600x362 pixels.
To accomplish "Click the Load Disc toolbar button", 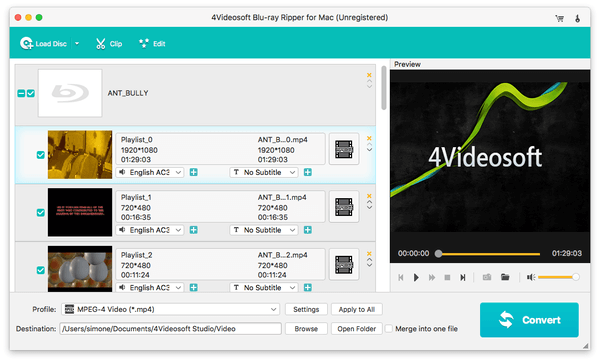I will [x=43, y=44].
